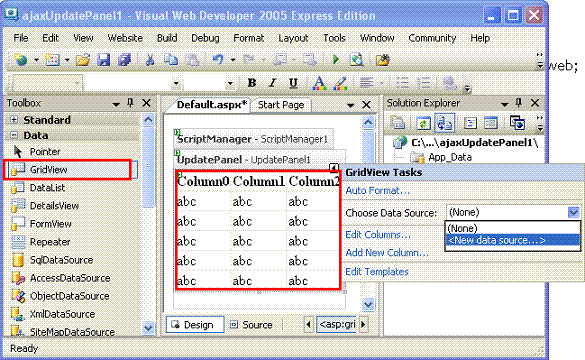
Task: Switch to Design view
Action: [x=195, y=325]
